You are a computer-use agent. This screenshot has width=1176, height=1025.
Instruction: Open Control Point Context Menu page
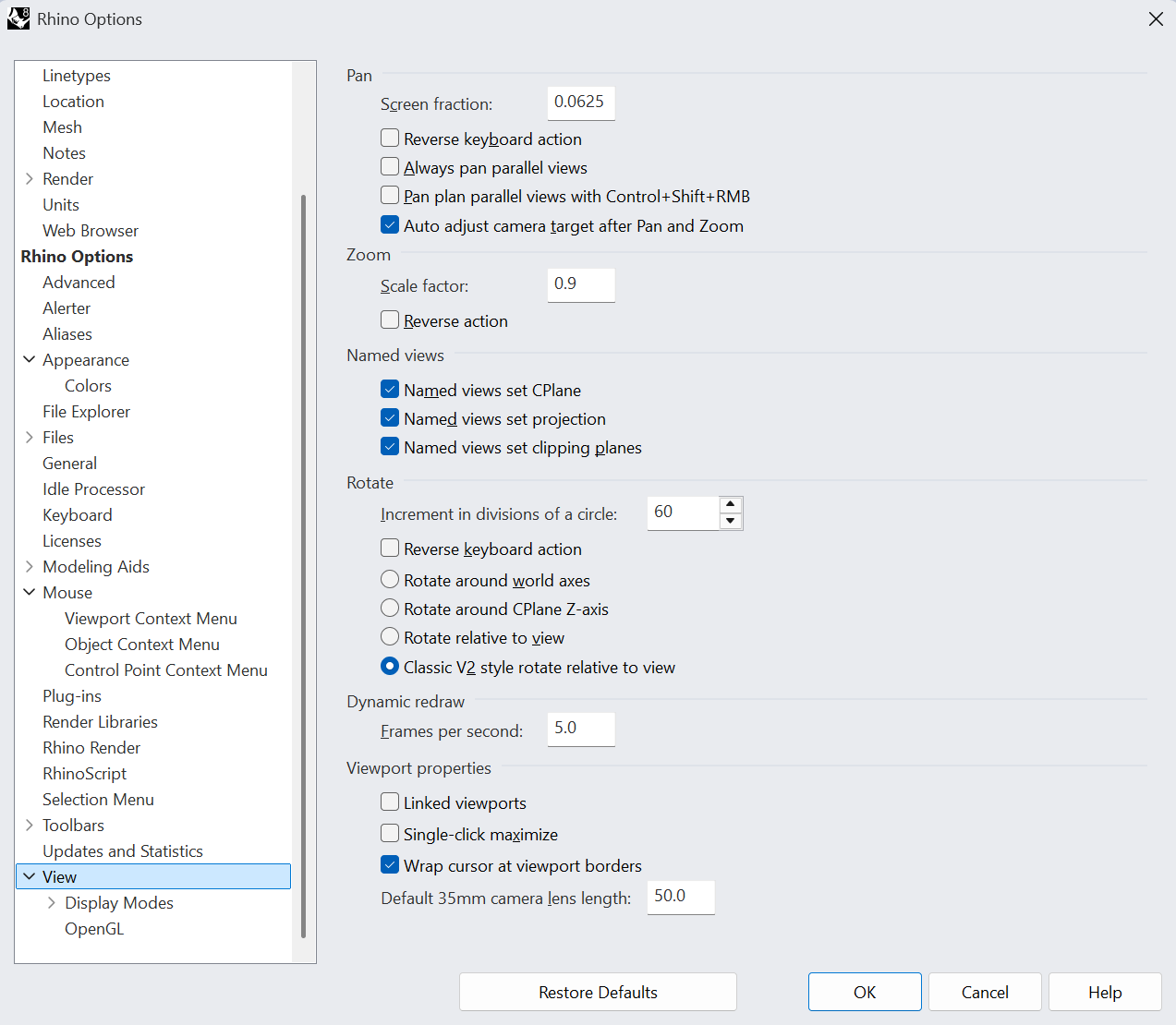[x=166, y=669]
